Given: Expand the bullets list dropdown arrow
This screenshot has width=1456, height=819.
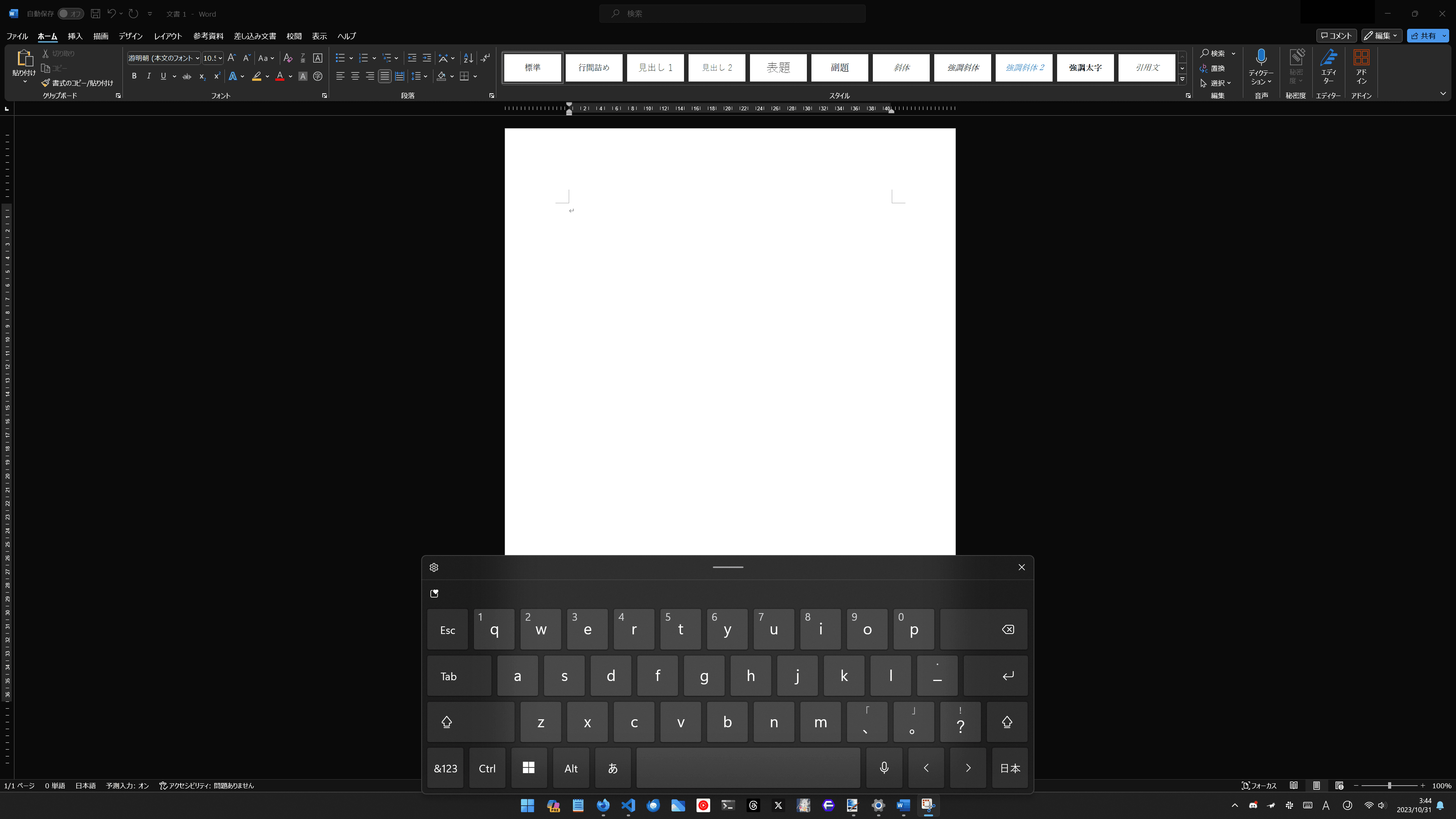Looking at the screenshot, I should (351, 58).
